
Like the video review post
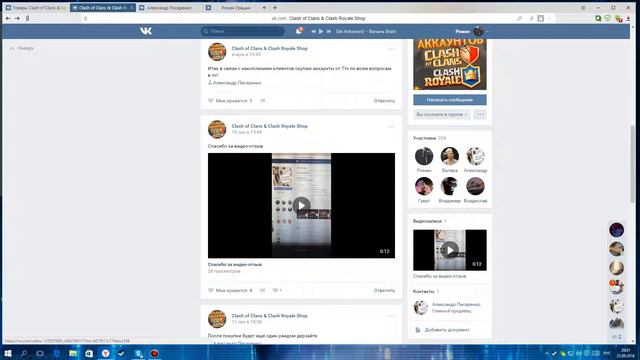tap(230, 290)
